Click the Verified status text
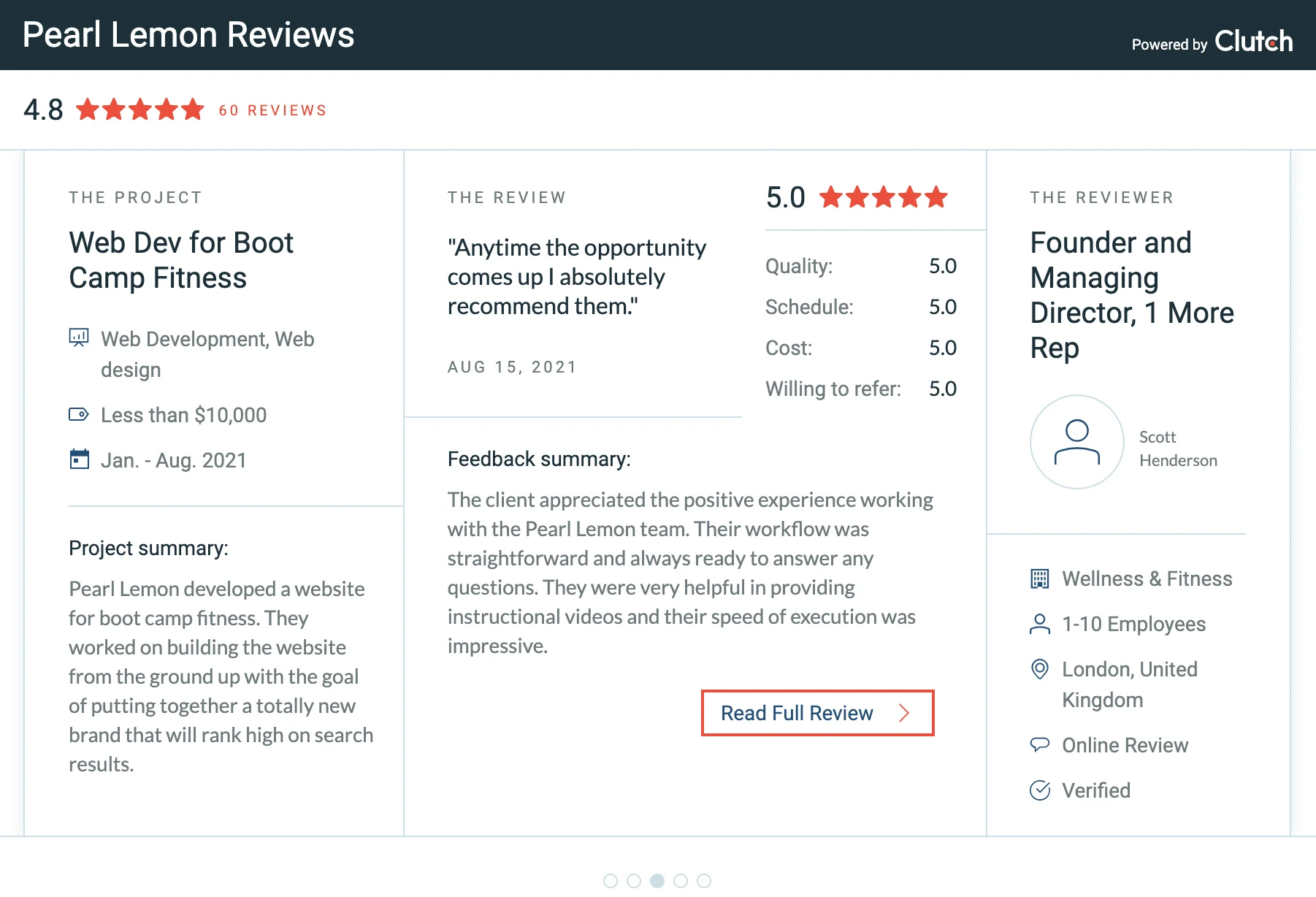 point(1095,790)
